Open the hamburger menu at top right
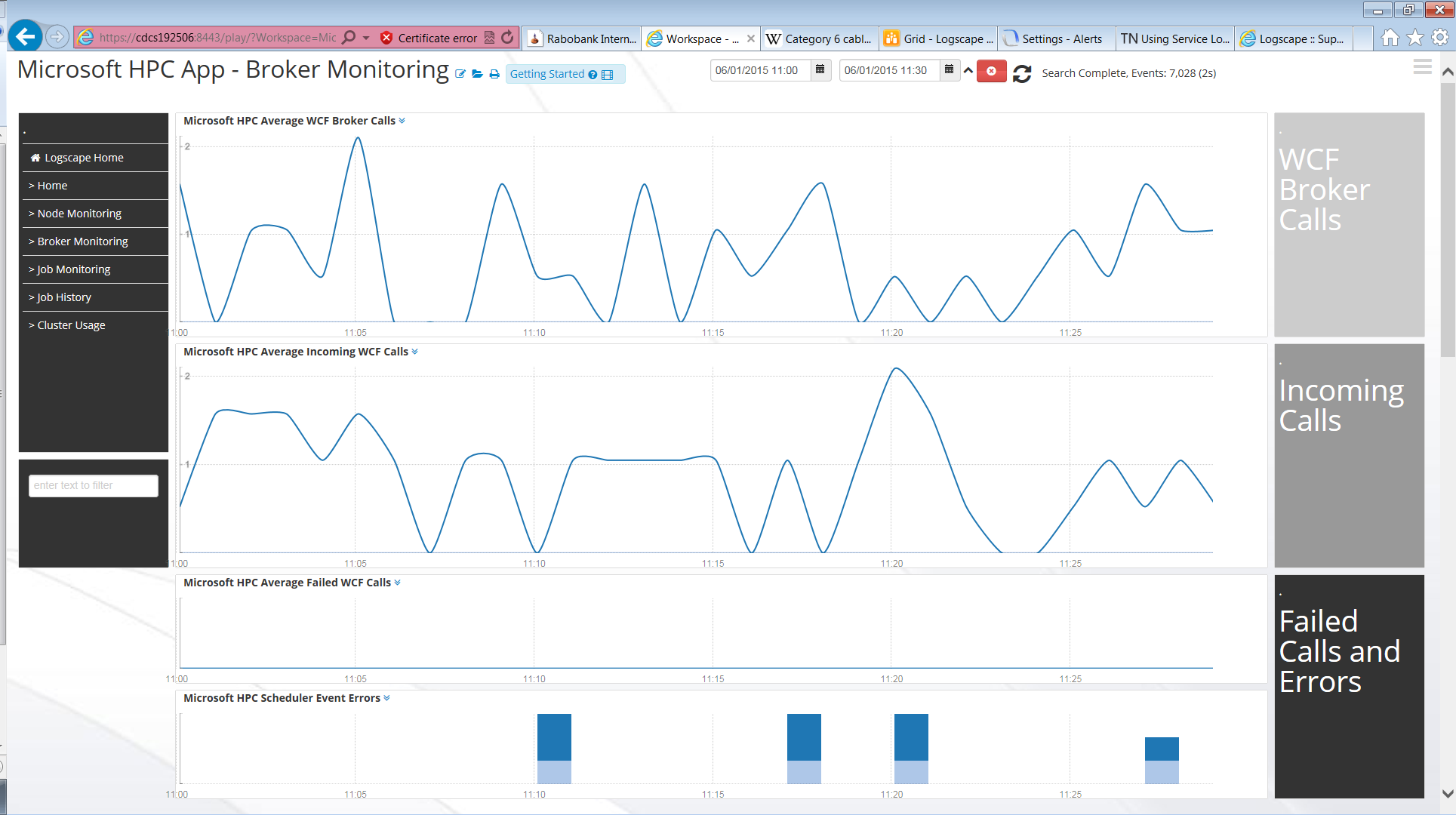Image resolution: width=1456 pixels, height=815 pixels. pos(1422,67)
